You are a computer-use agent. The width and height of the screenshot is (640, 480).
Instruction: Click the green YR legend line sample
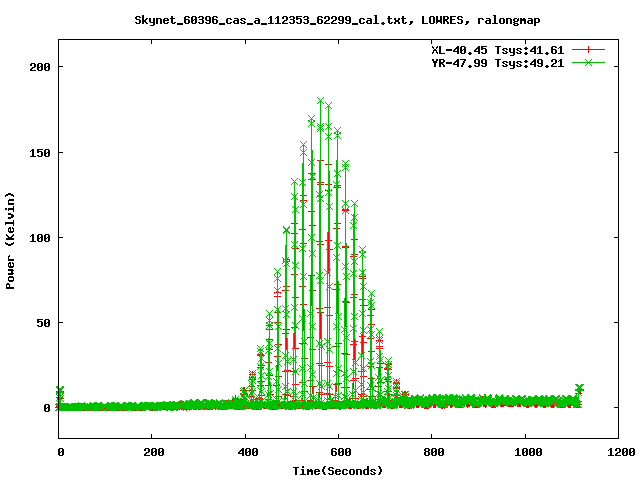(x=588, y=62)
